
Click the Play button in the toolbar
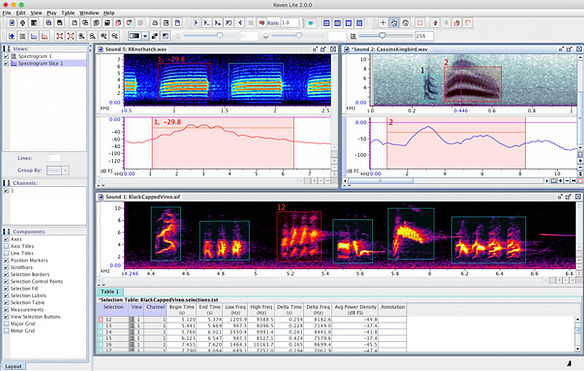click(x=196, y=23)
